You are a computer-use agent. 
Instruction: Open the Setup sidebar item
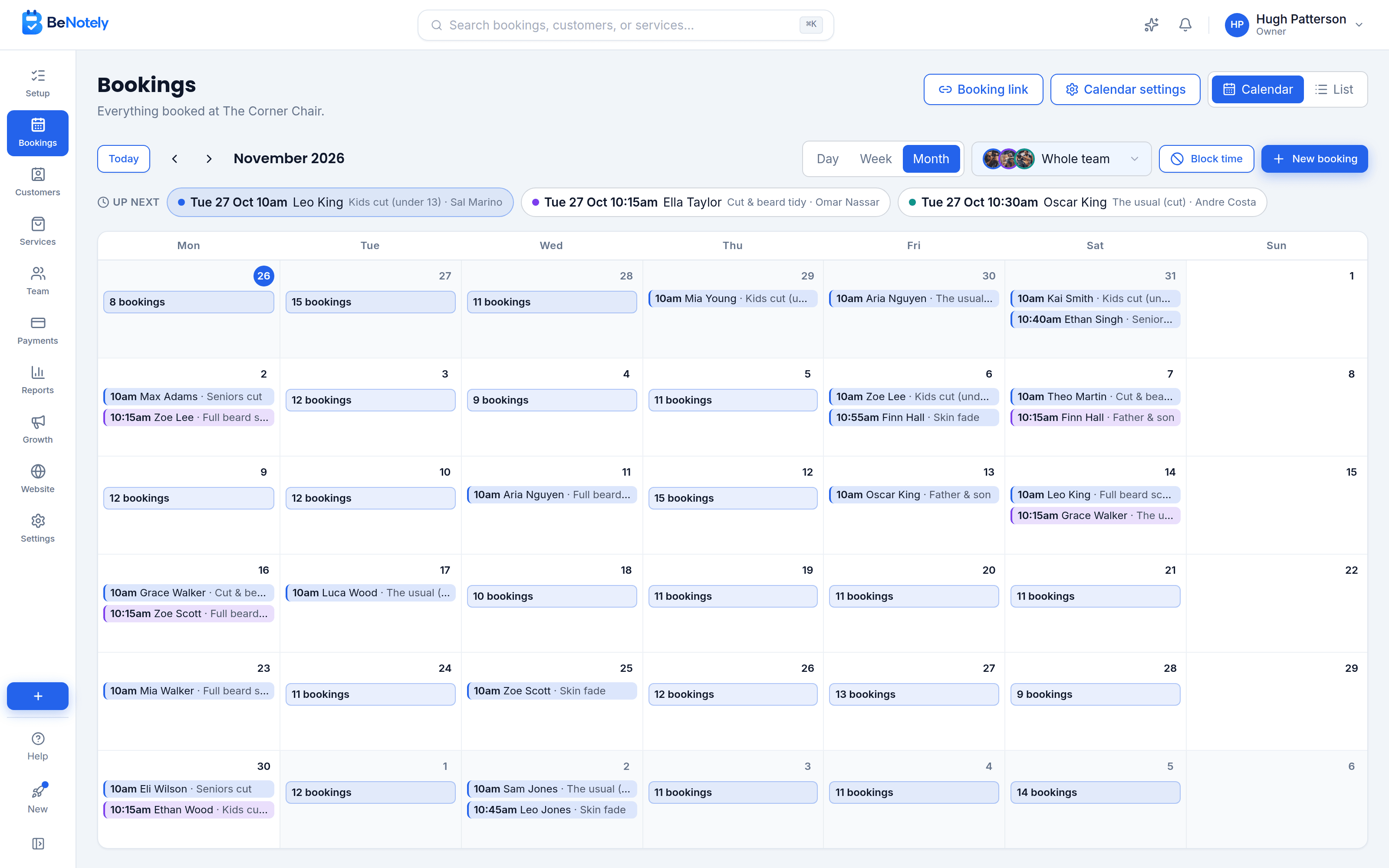[38, 83]
